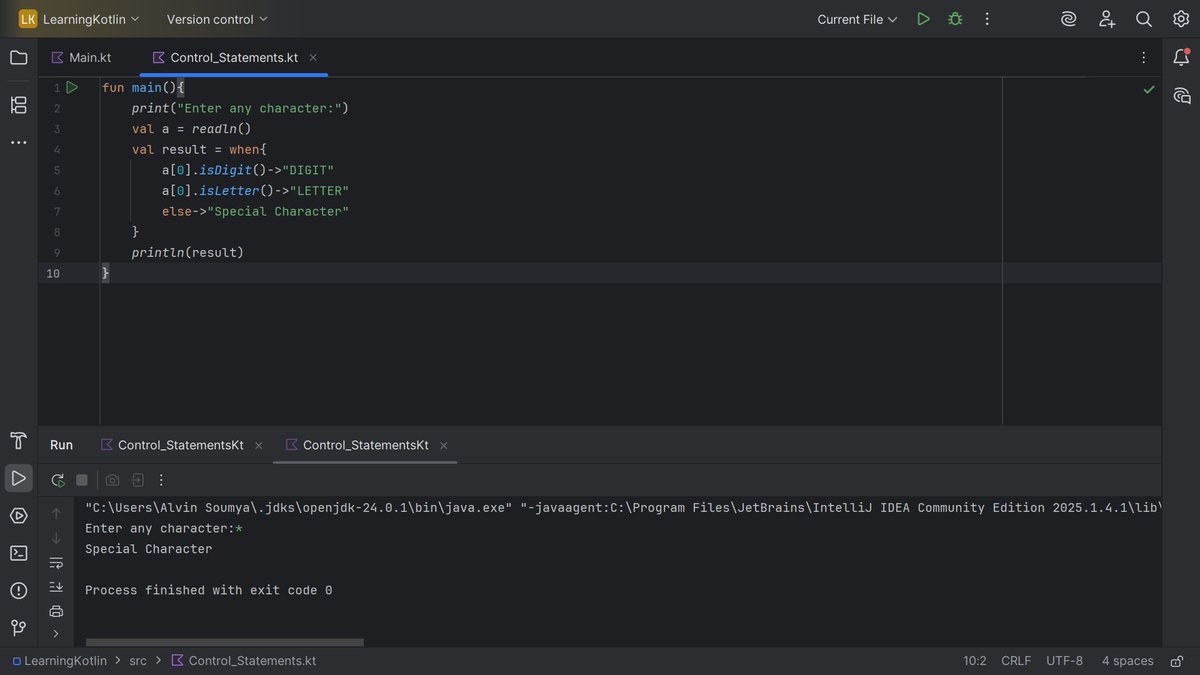Open the CRLF line separator selector

[1016, 661]
